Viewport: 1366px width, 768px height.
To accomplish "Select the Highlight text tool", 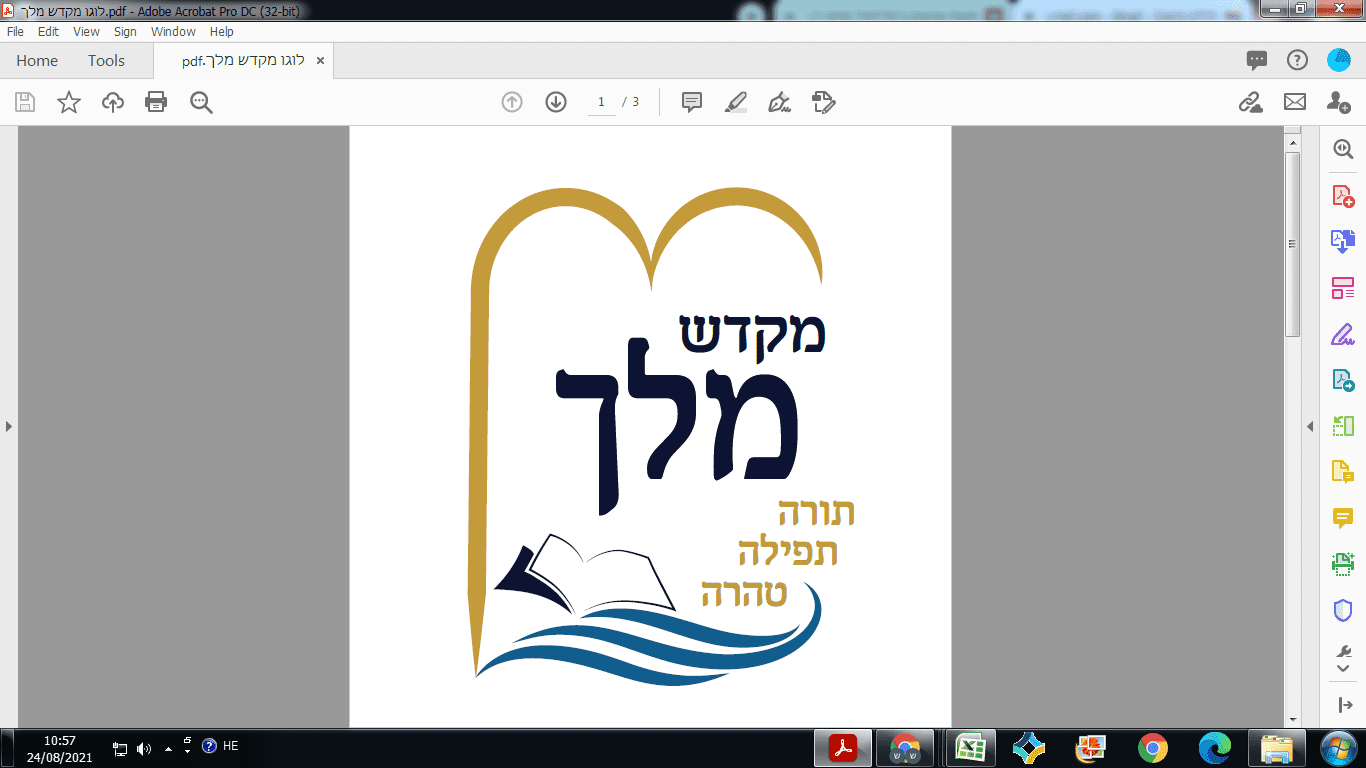I will point(735,102).
